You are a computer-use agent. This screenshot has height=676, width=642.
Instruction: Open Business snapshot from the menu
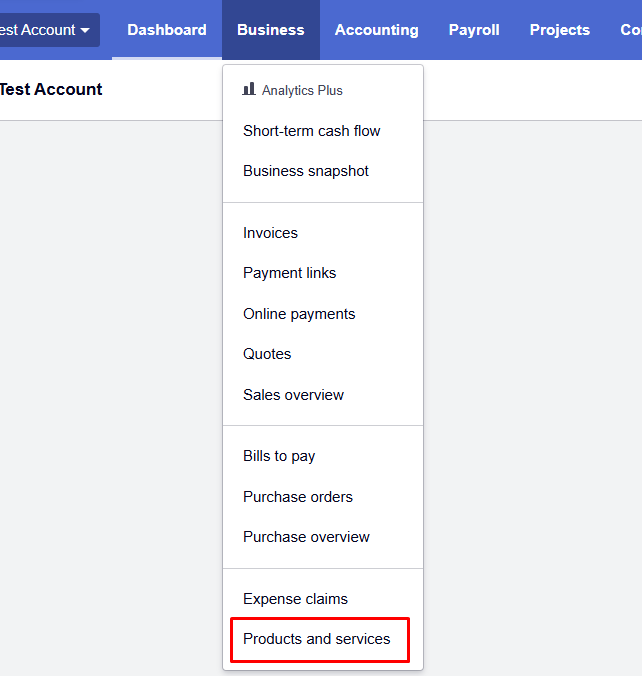point(306,171)
